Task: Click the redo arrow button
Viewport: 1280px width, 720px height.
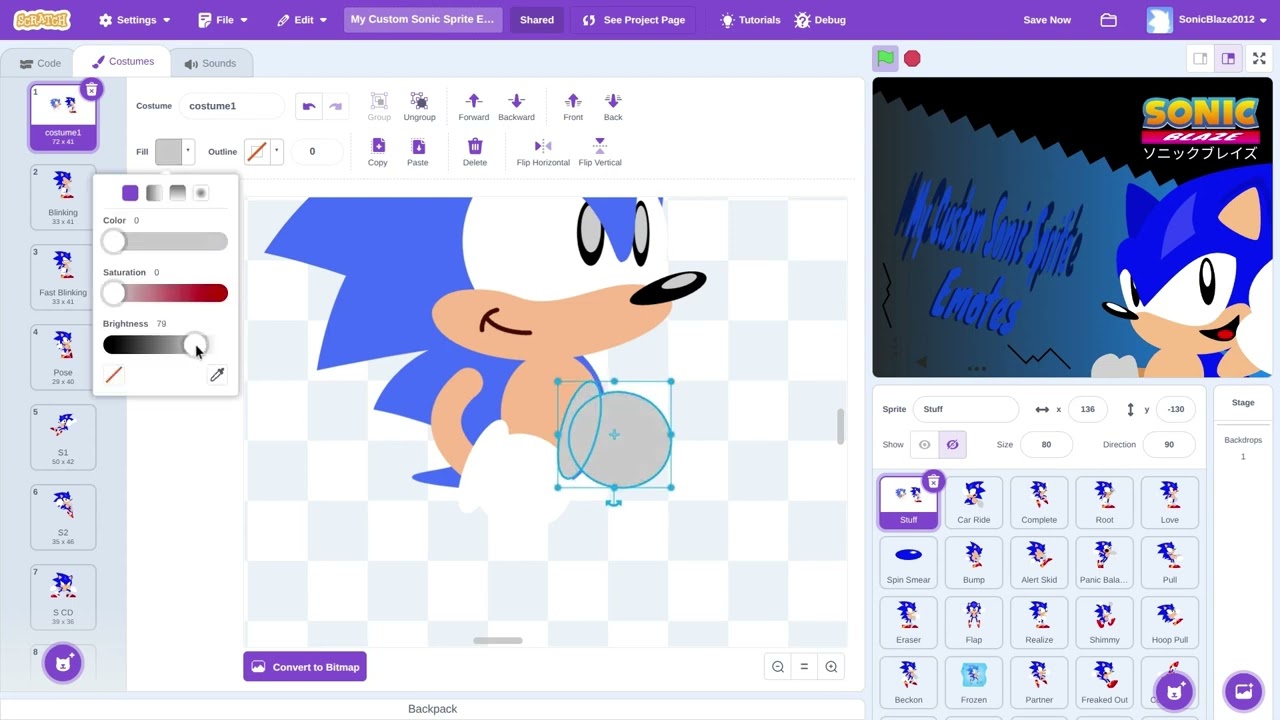Action: (x=336, y=106)
